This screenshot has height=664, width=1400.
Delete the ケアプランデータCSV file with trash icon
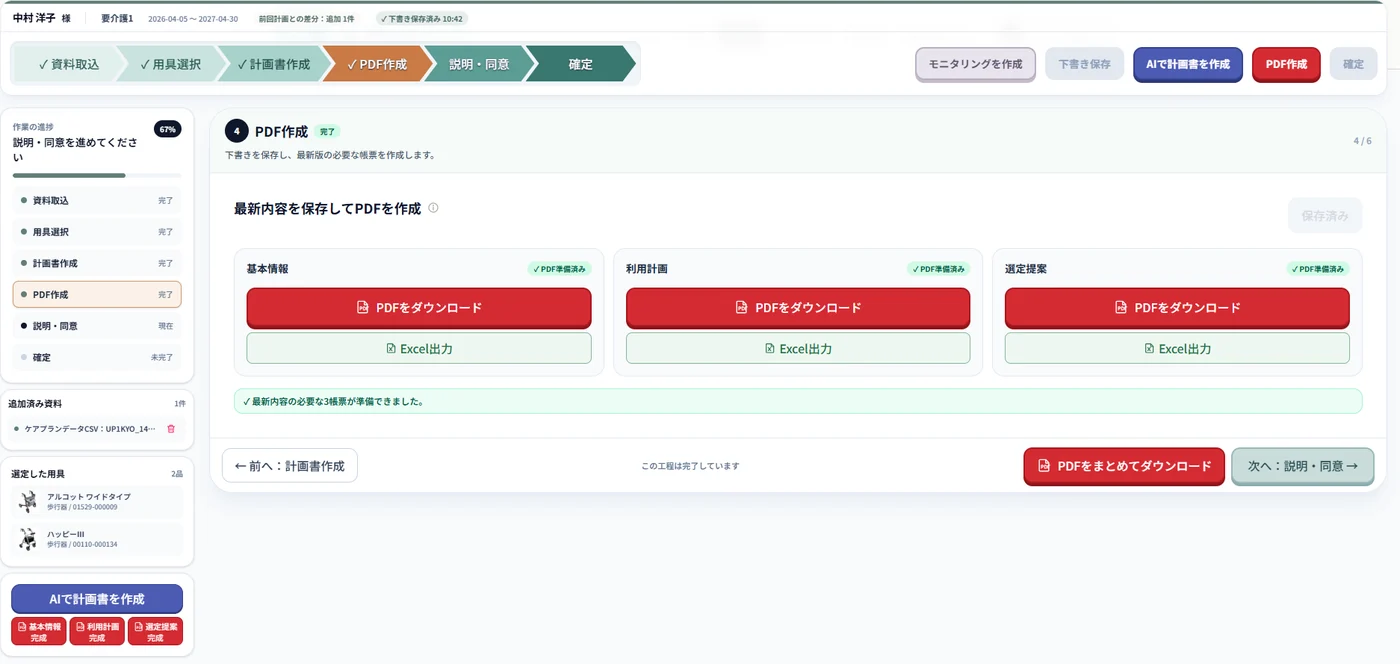point(171,429)
